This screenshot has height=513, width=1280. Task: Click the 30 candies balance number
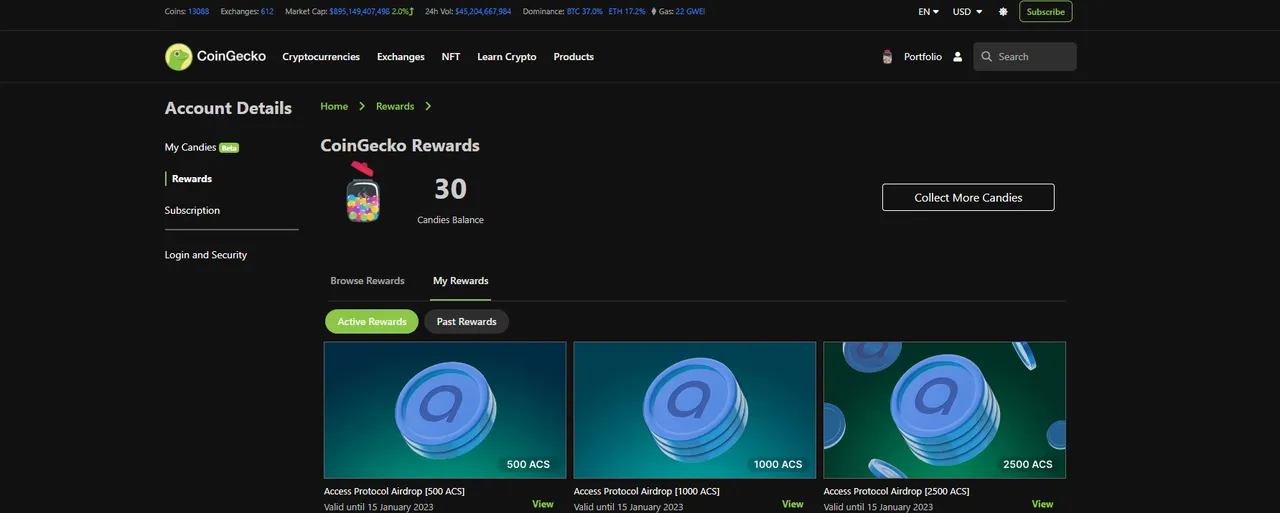click(x=451, y=188)
